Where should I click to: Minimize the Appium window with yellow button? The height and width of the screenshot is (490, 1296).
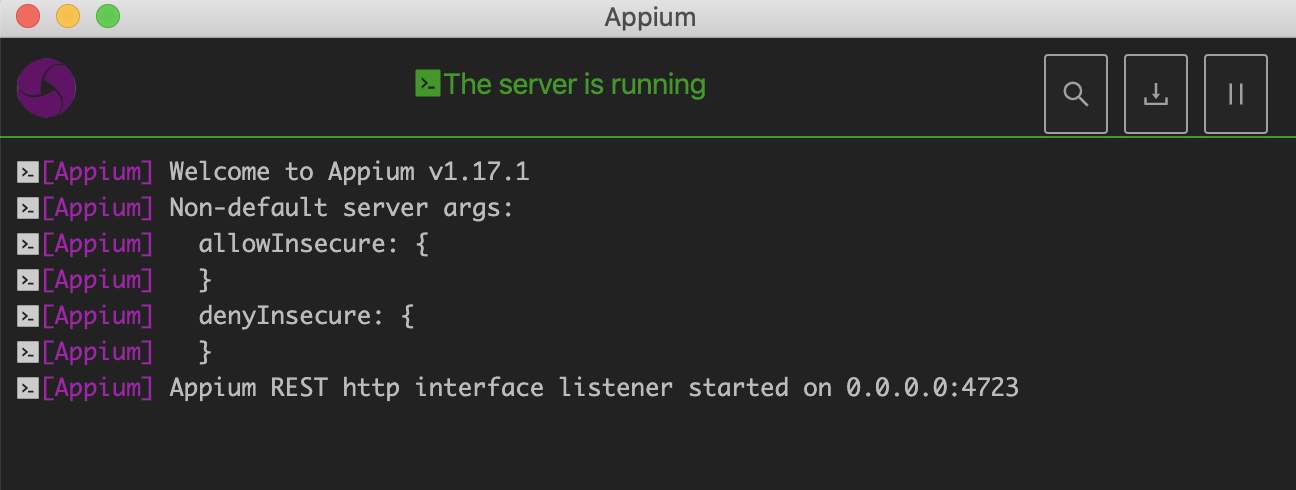point(68,16)
